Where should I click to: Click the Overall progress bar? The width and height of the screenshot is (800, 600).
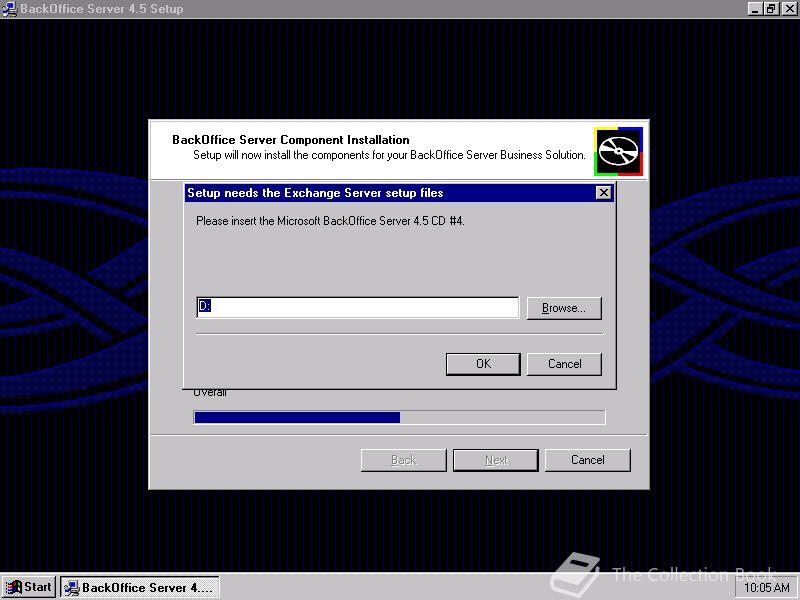pos(399,417)
